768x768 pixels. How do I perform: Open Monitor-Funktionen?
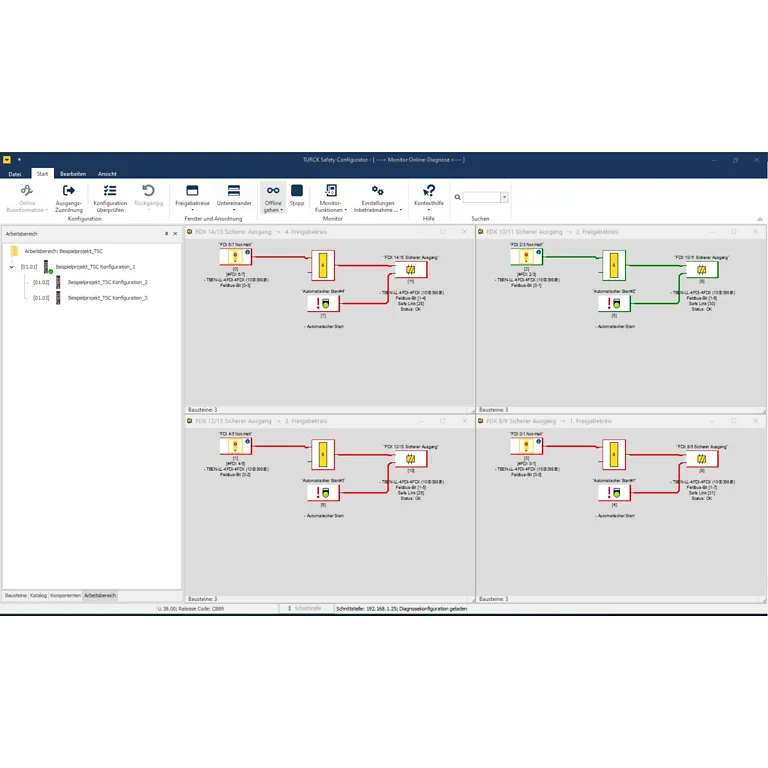[x=331, y=198]
